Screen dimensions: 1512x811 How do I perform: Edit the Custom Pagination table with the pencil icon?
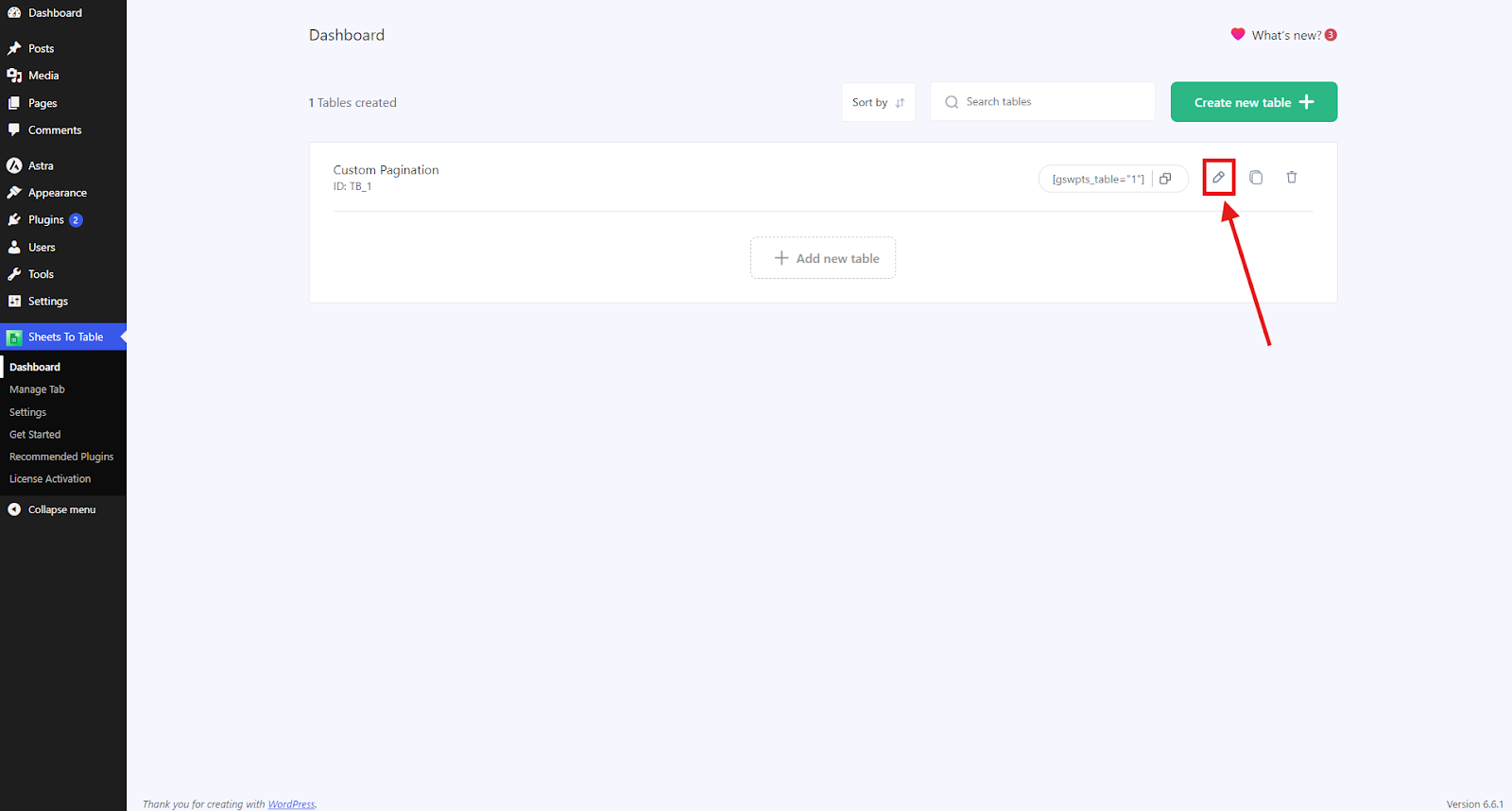[1218, 178]
